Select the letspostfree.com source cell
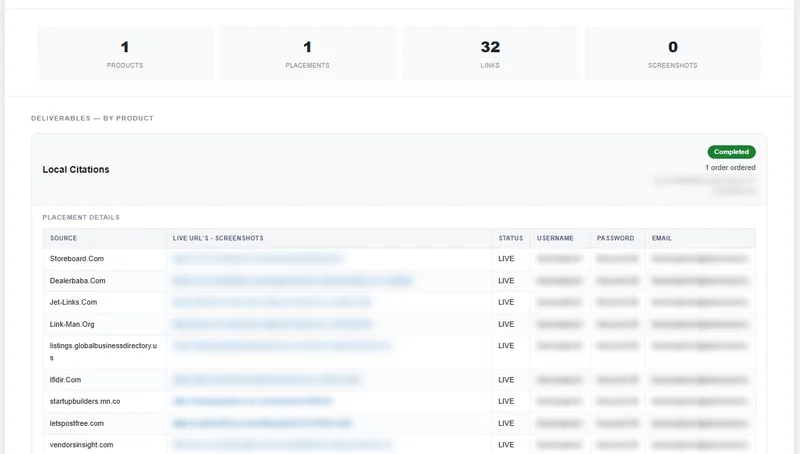 [105, 423]
